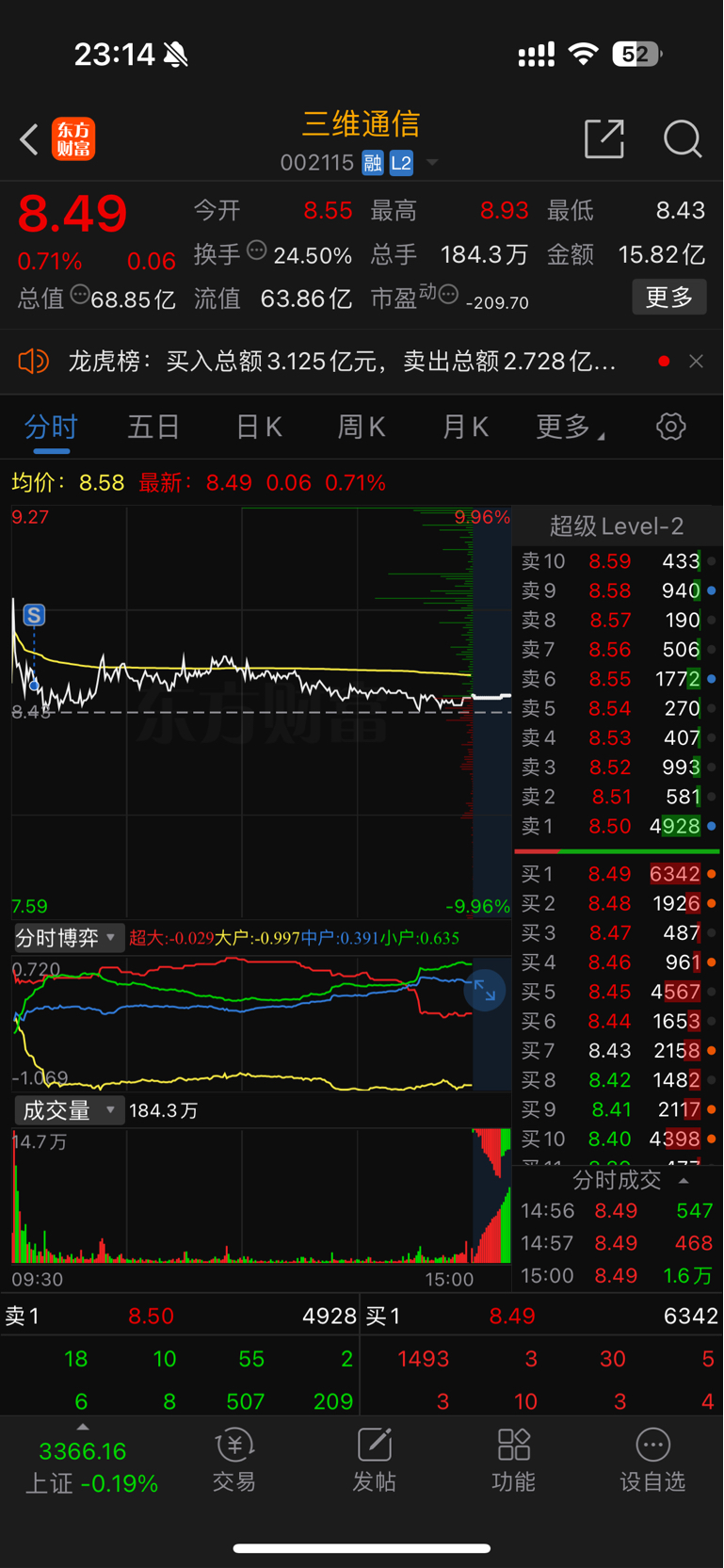Open the 交易 trade button
This screenshot has height=1568, width=724.
[234, 1461]
